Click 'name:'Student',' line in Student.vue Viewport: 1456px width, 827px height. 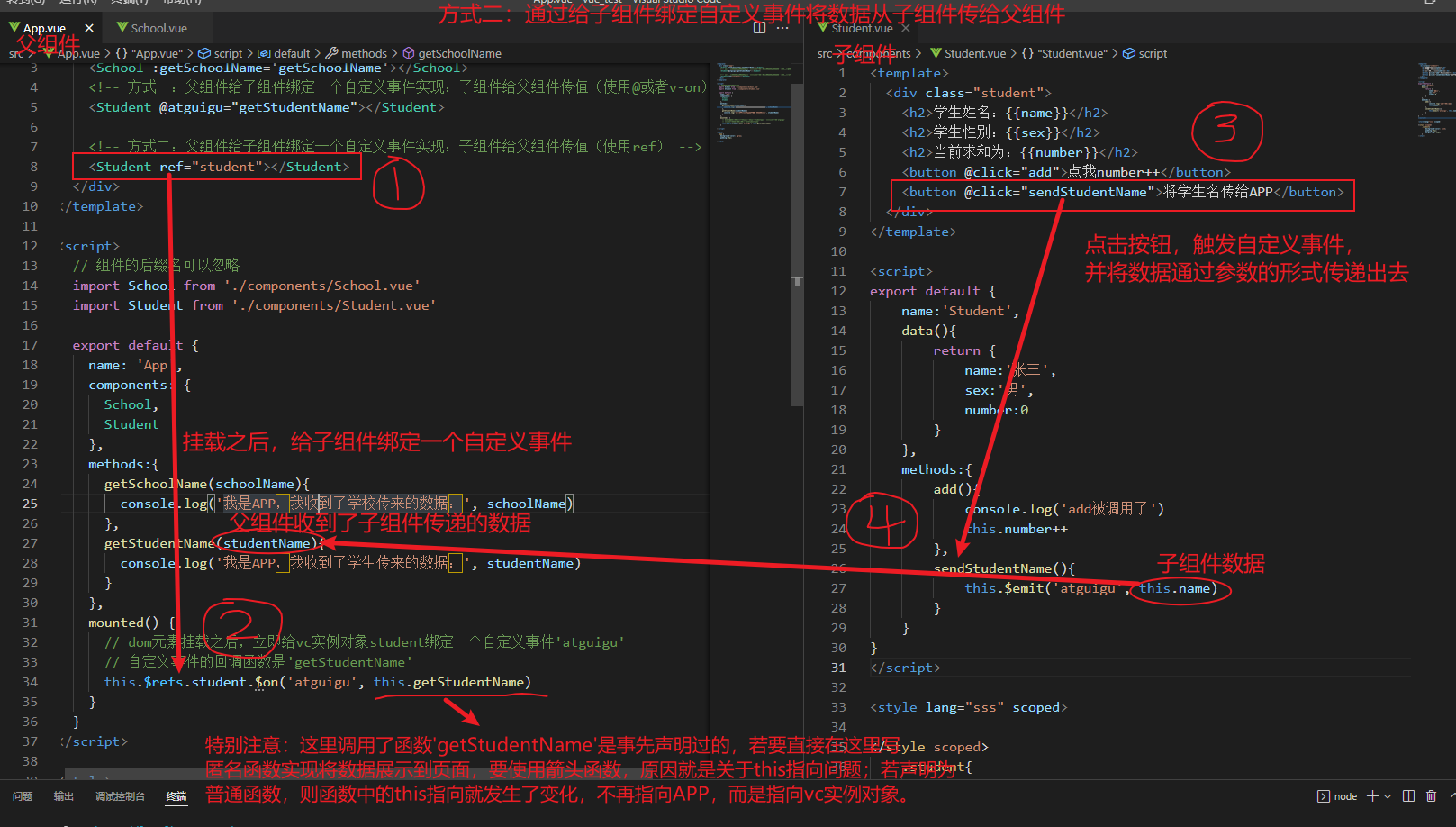point(961,311)
